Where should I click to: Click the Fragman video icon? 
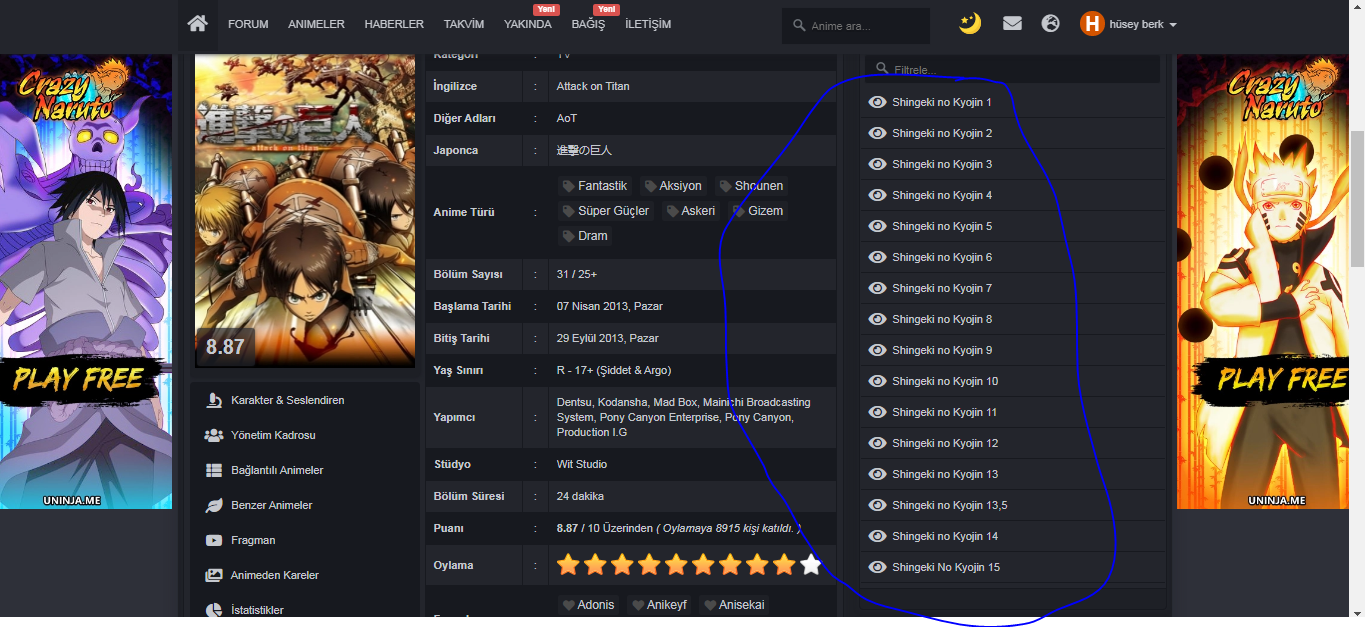213,540
